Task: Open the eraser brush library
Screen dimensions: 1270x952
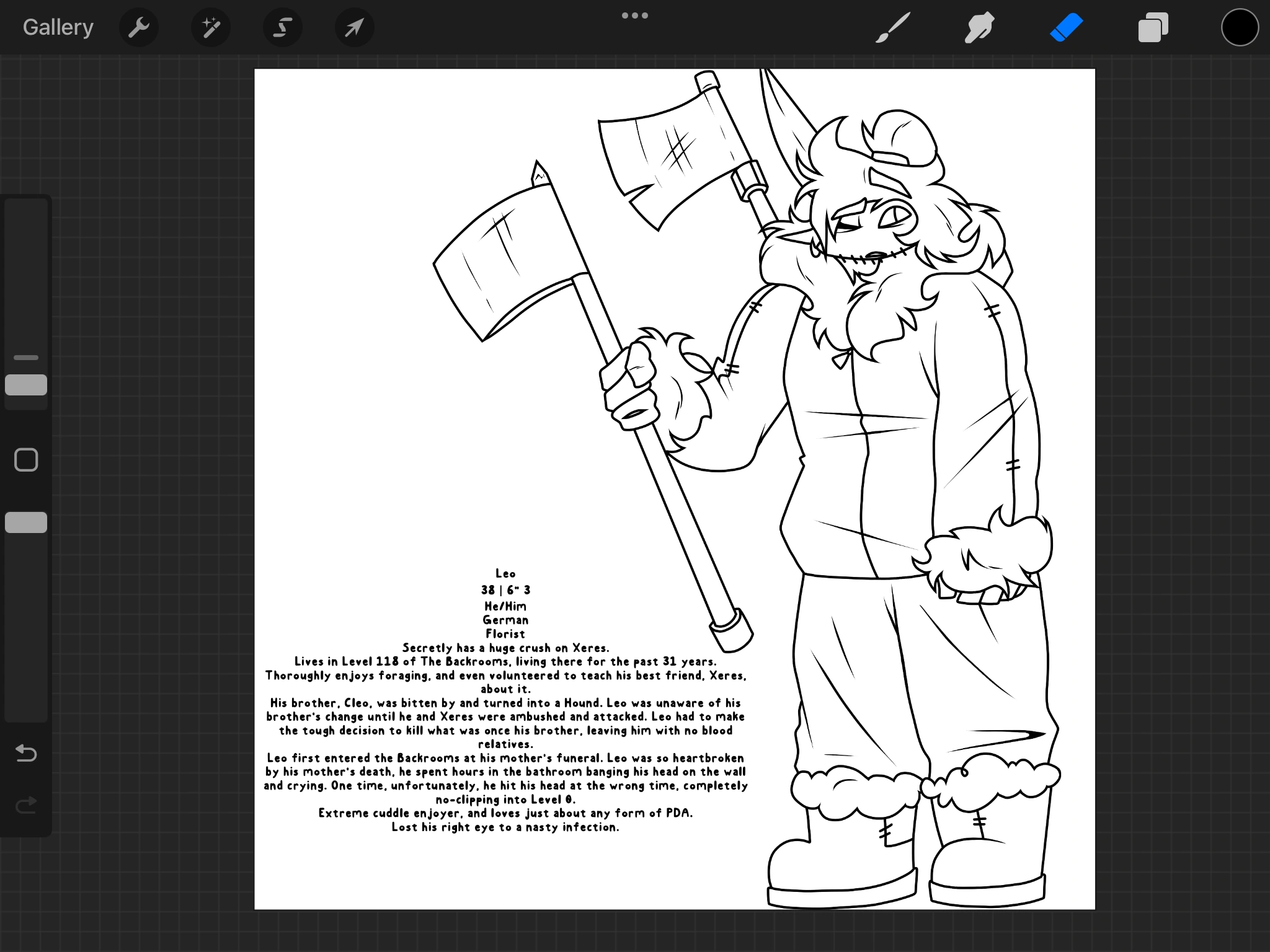Action: (x=1067, y=27)
